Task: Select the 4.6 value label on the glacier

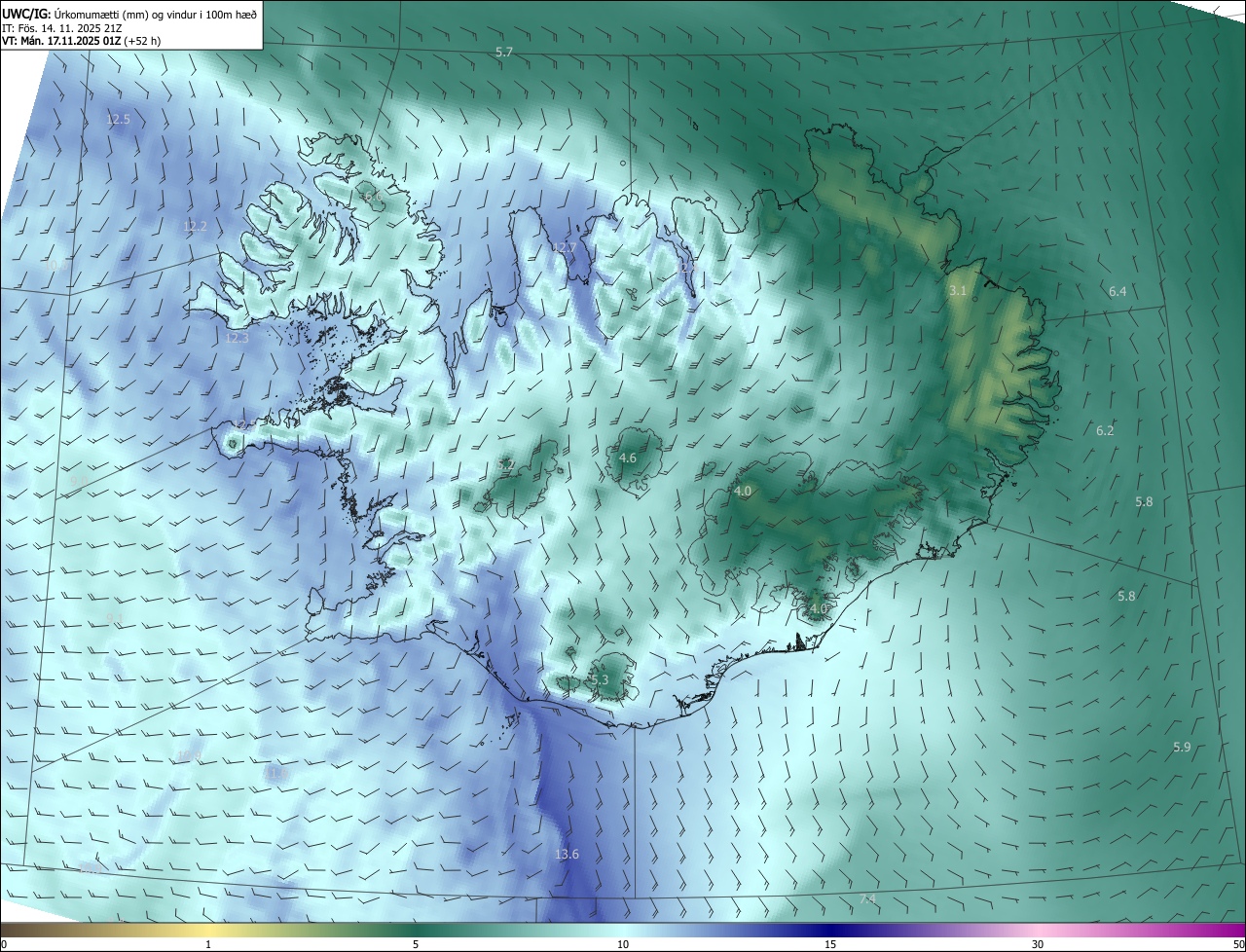Action: (628, 458)
